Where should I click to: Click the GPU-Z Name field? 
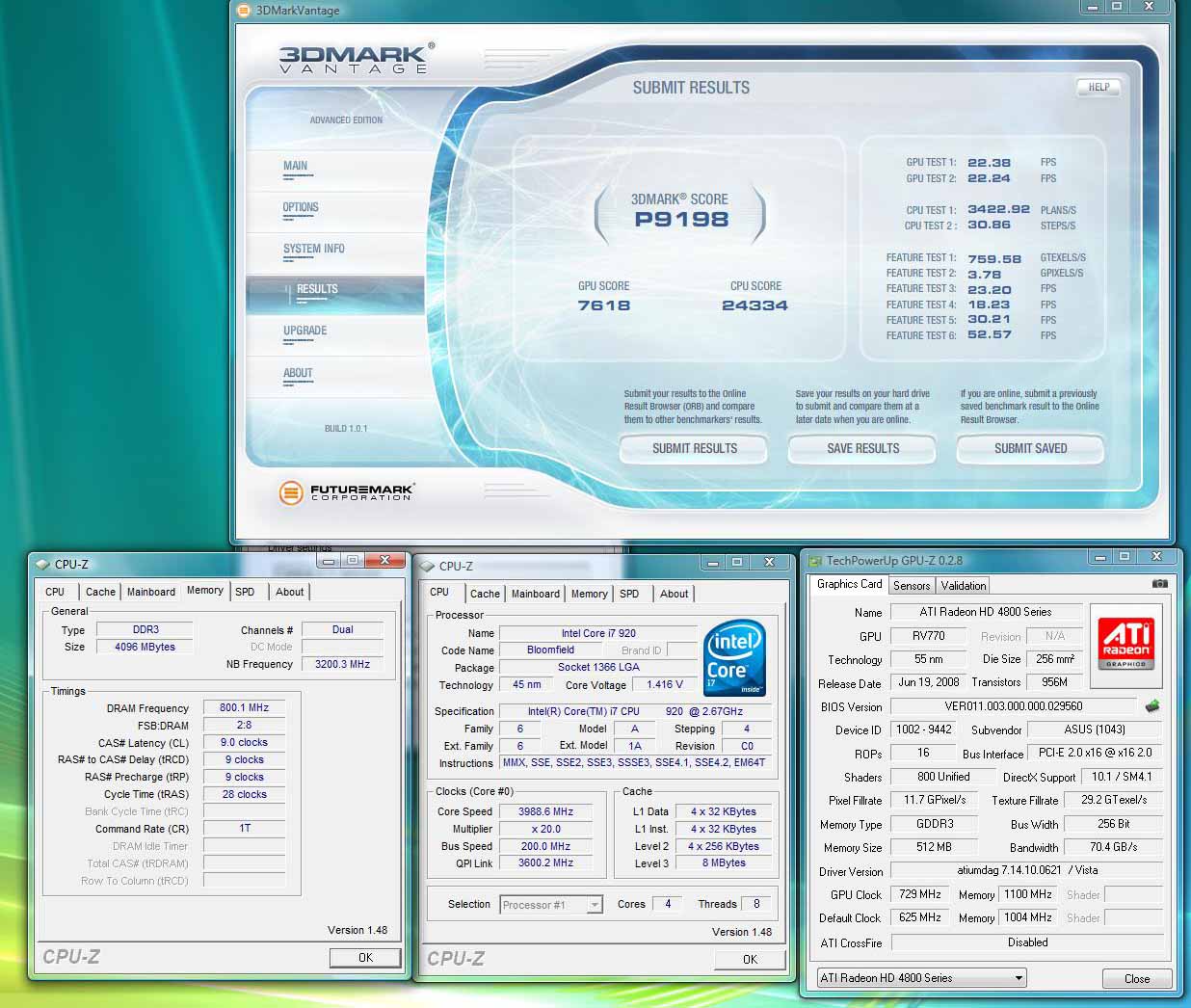point(985,612)
